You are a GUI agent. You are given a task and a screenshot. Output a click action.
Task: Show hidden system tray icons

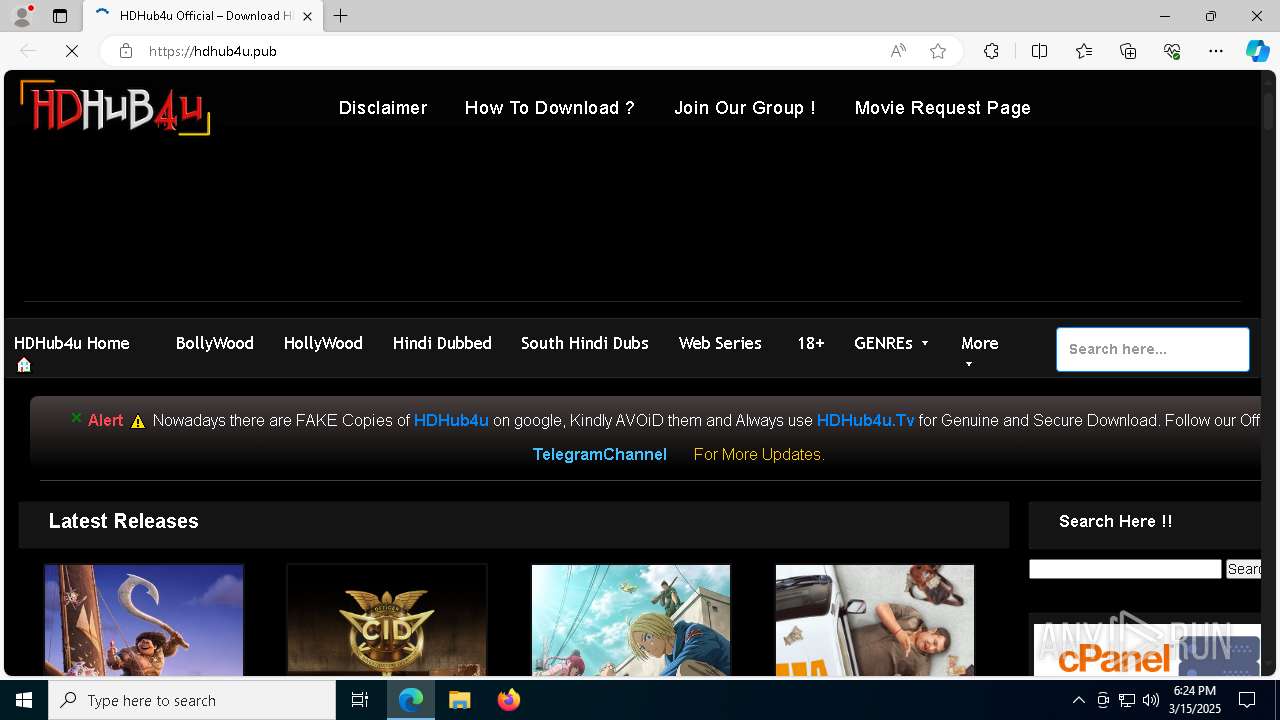pyautogui.click(x=1078, y=700)
